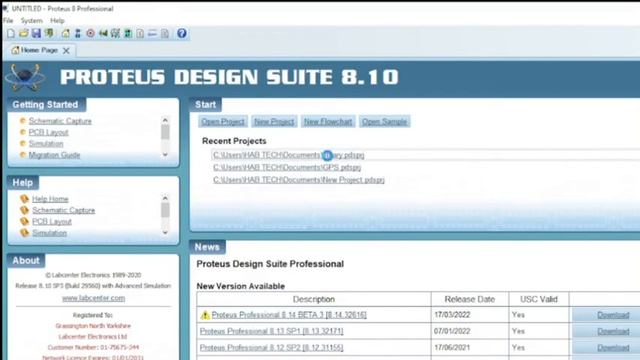
Task: Open the Bill of Materials toolbar icon
Action: tap(140, 33)
